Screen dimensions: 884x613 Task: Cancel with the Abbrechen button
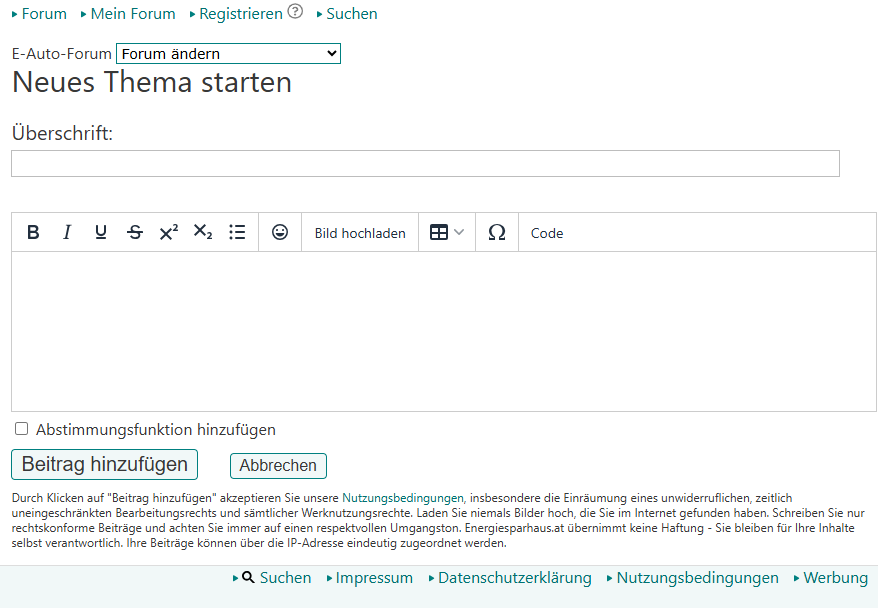[x=278, y=466]
